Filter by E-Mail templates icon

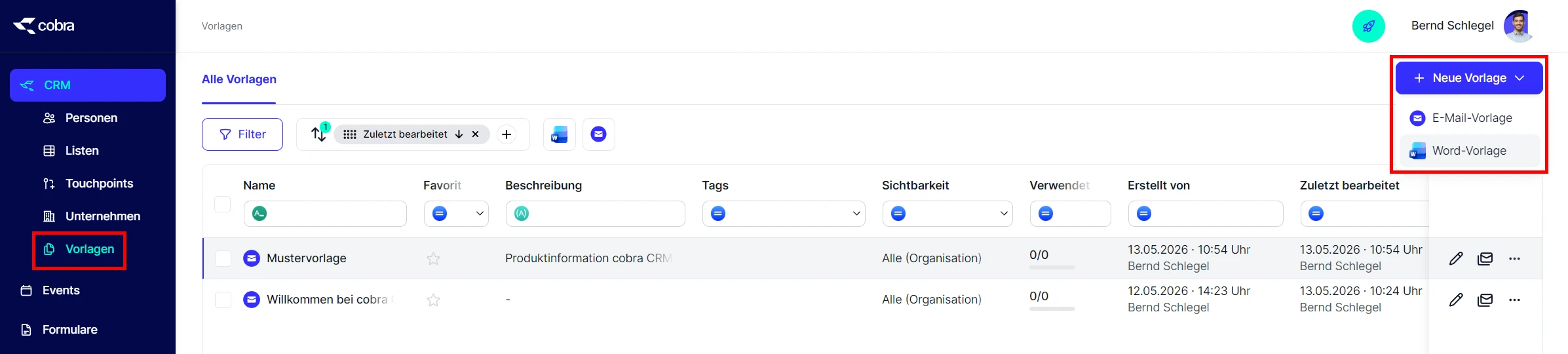(x=599, y=134)
